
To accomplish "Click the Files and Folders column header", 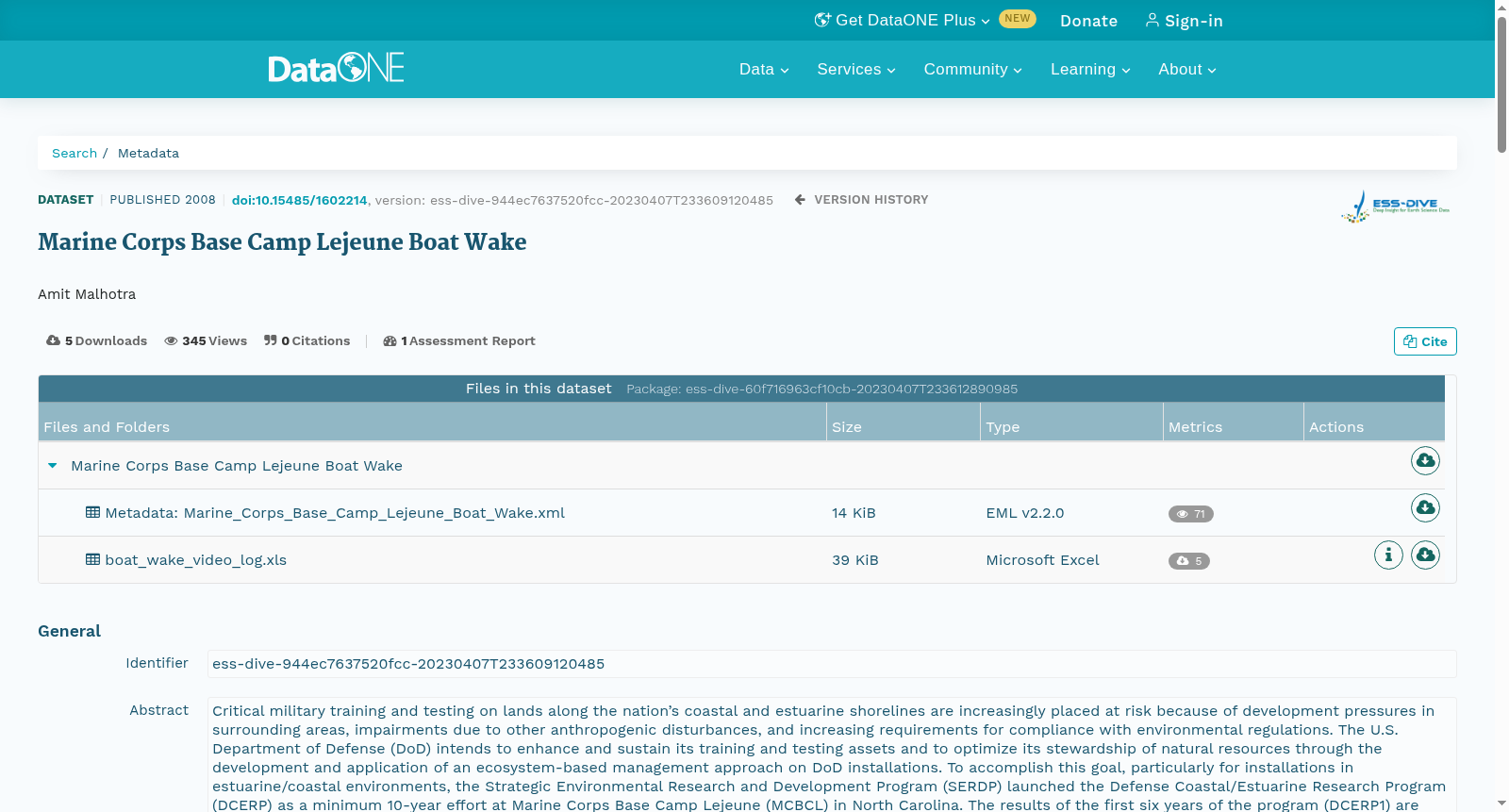I will pyautogui.click(x=432, y=422).
